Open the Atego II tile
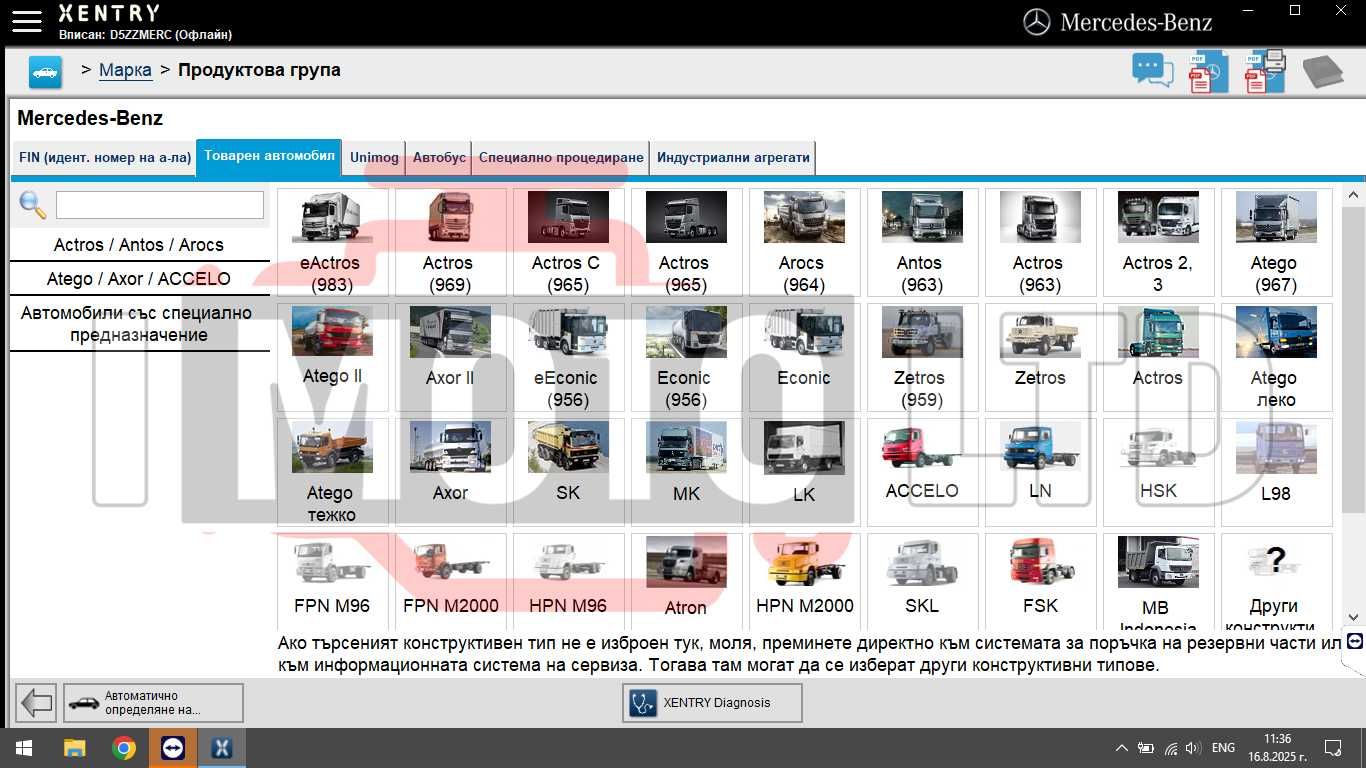This screenshot has width=1366, height=768. [x=332, y=358]
